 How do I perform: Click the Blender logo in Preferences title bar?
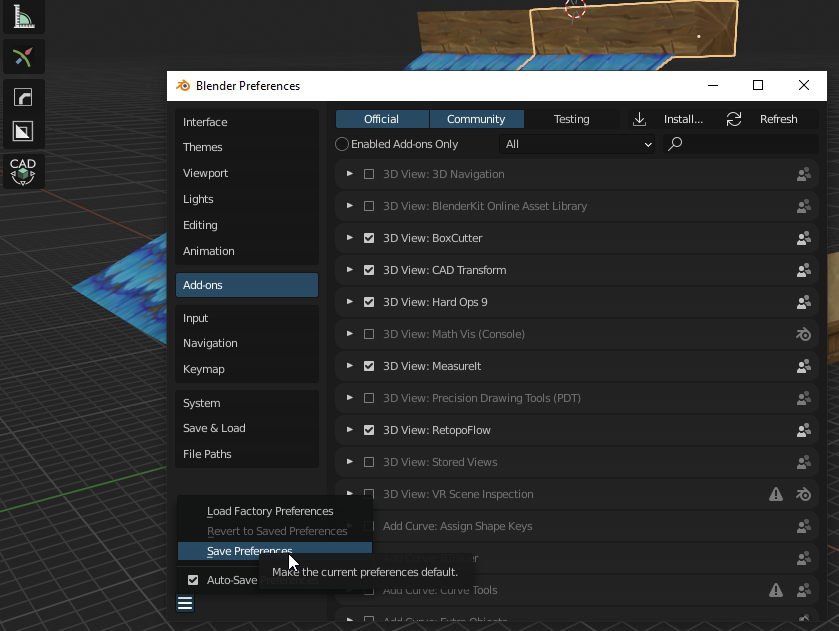pyautogui.click(x=183, y=86)
